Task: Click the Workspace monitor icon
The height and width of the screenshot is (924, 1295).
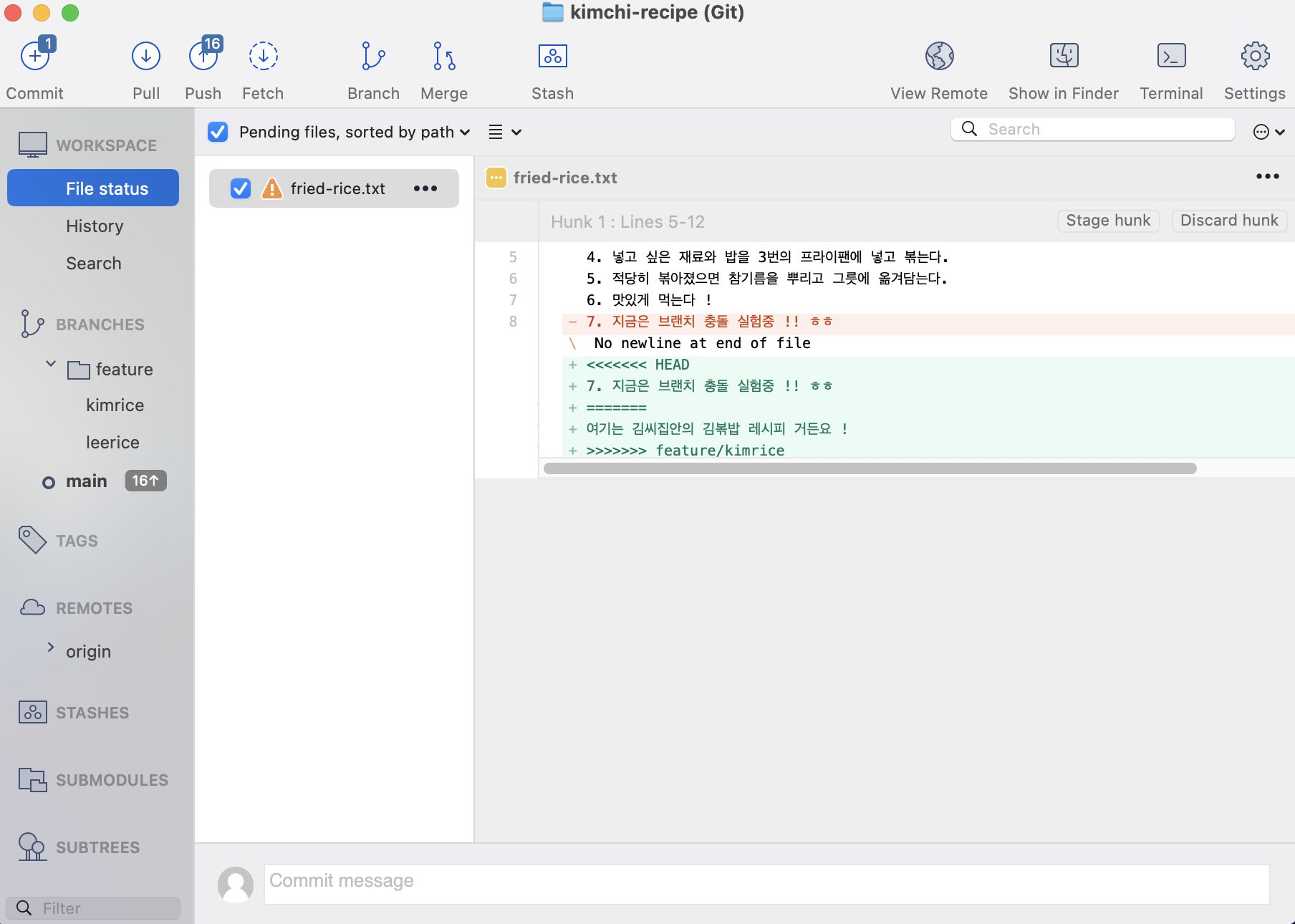Action: (33, 145)
